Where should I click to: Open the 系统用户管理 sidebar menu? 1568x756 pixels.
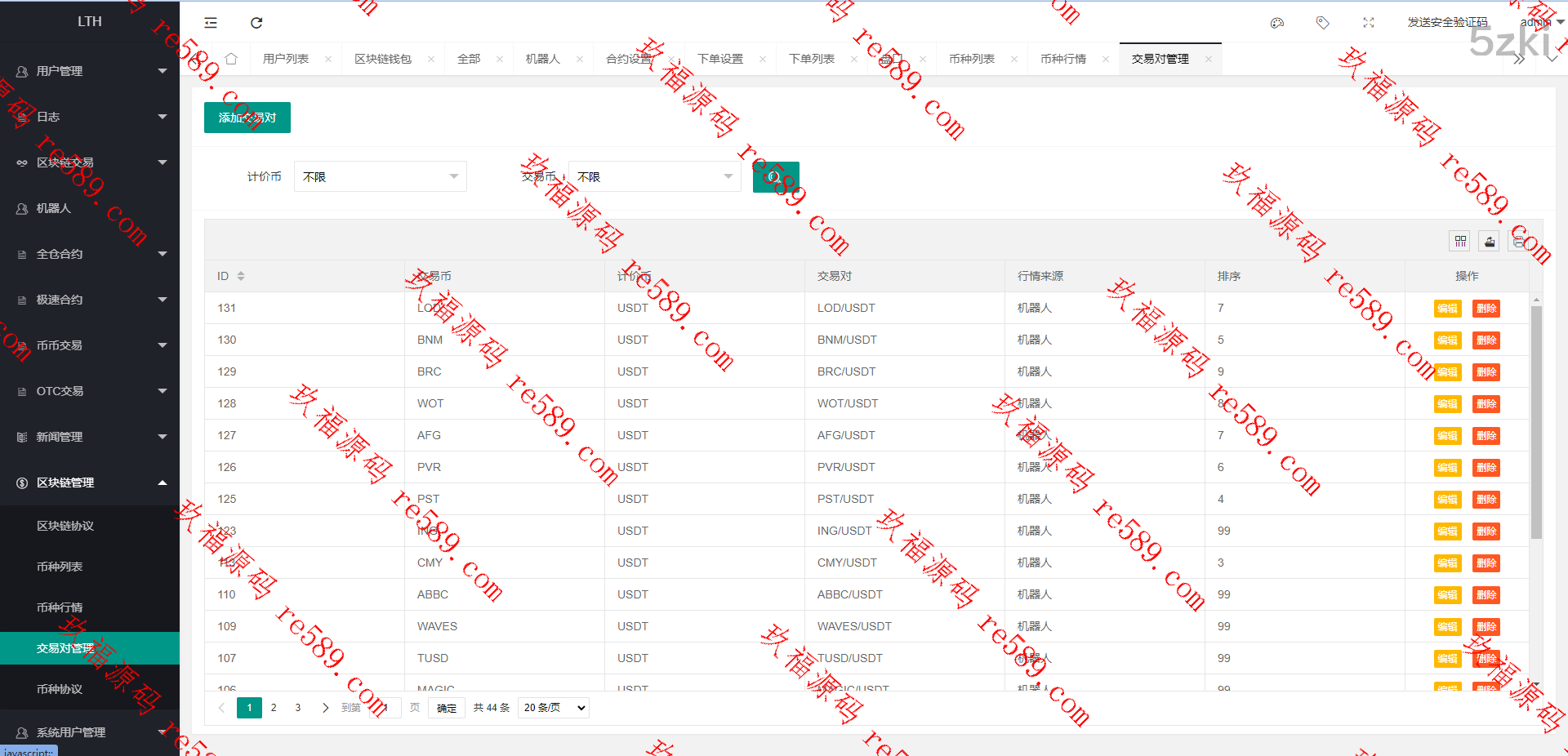pos(90,732)
